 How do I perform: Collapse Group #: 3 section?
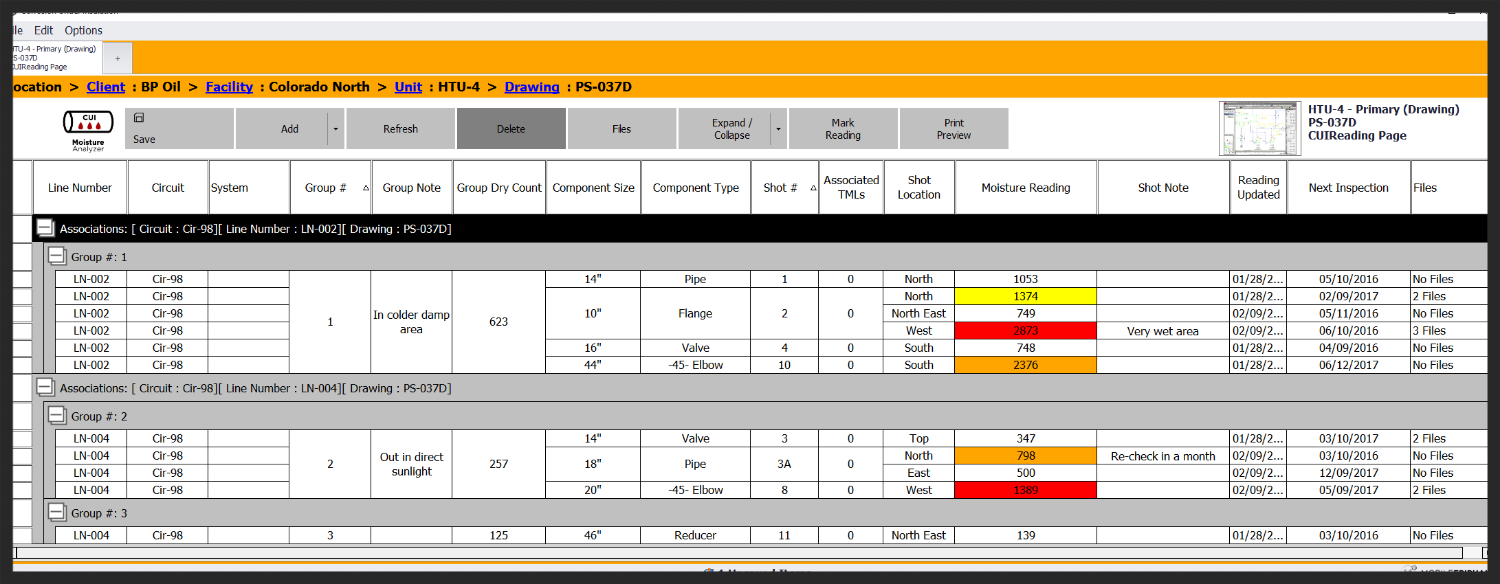pos(57,513)
